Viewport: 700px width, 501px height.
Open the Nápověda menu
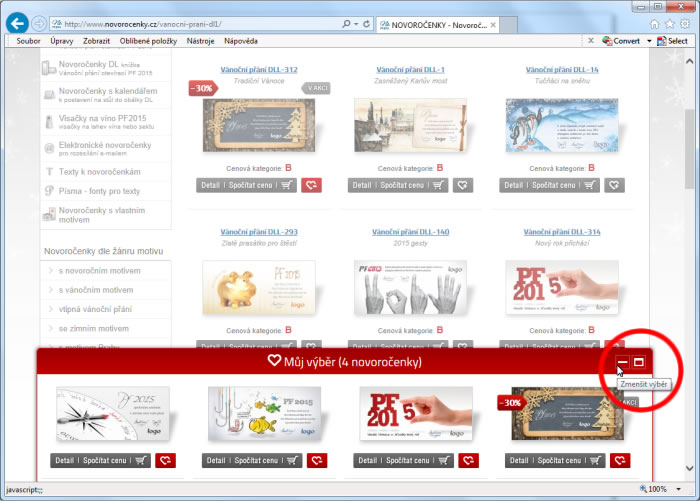(x=241, y=41)
